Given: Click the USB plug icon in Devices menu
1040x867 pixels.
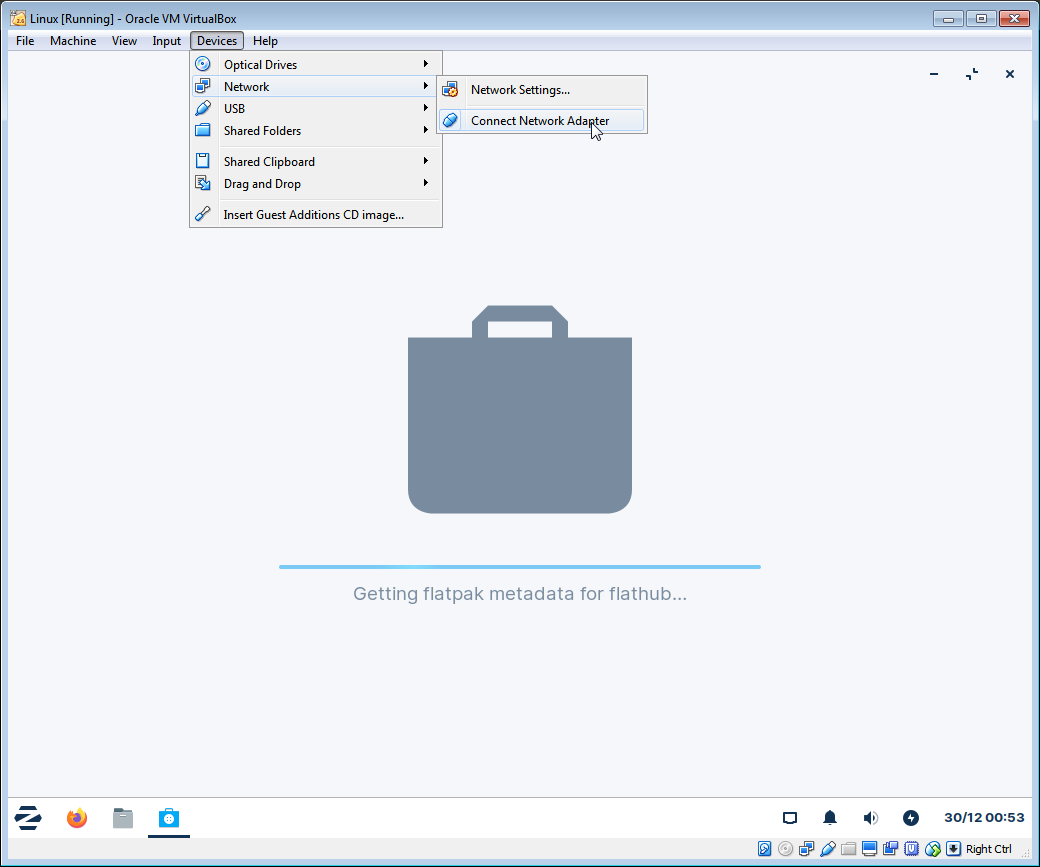Looking at the screenshot, I should pyautogui.click(x=203, y=108).
